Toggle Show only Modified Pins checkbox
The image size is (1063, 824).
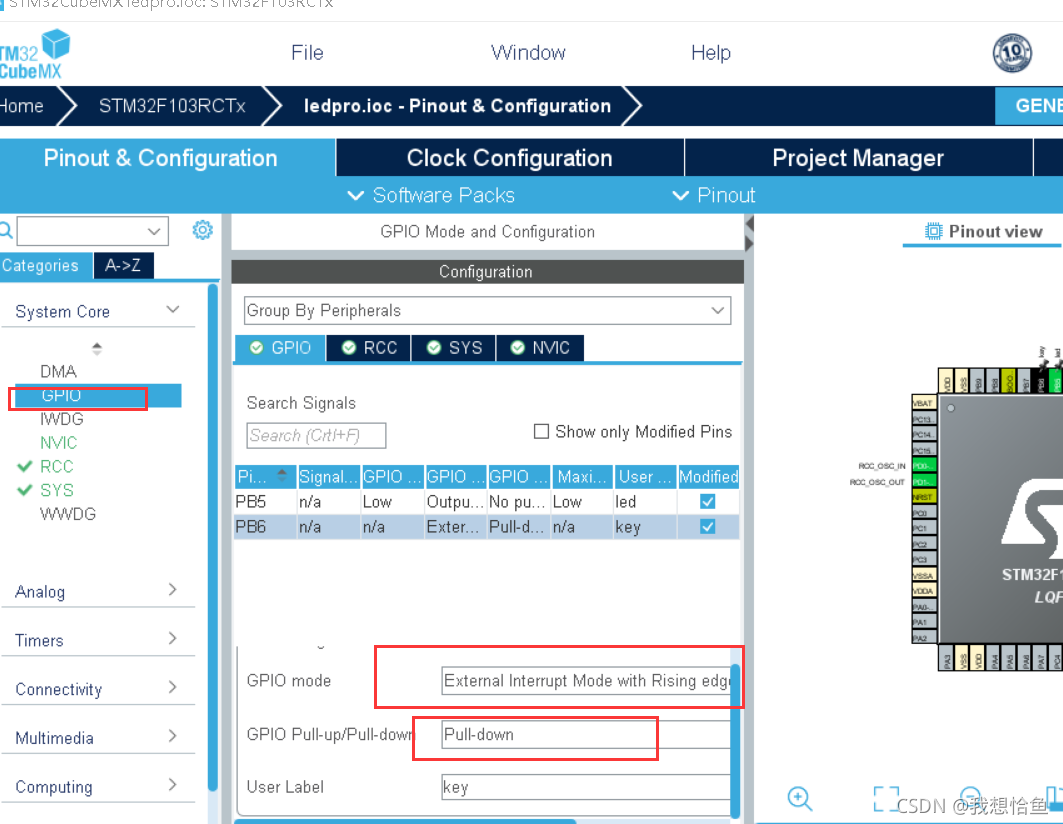click(541, 431)
